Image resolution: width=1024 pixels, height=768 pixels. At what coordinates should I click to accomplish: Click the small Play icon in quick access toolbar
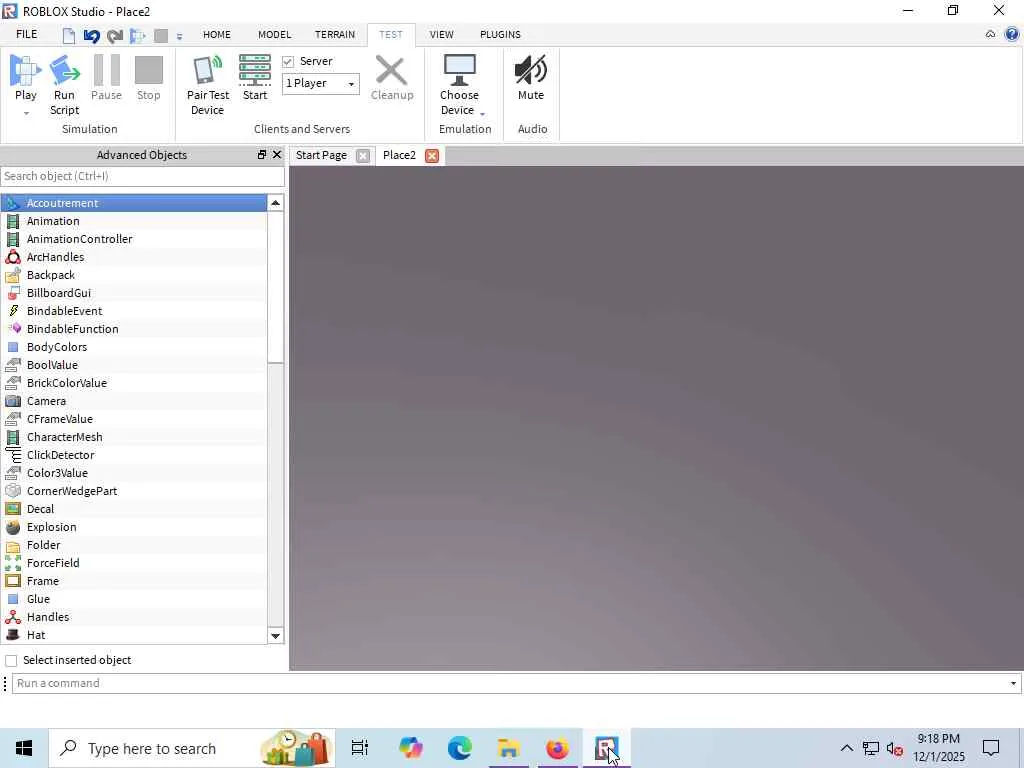(137, 35)
